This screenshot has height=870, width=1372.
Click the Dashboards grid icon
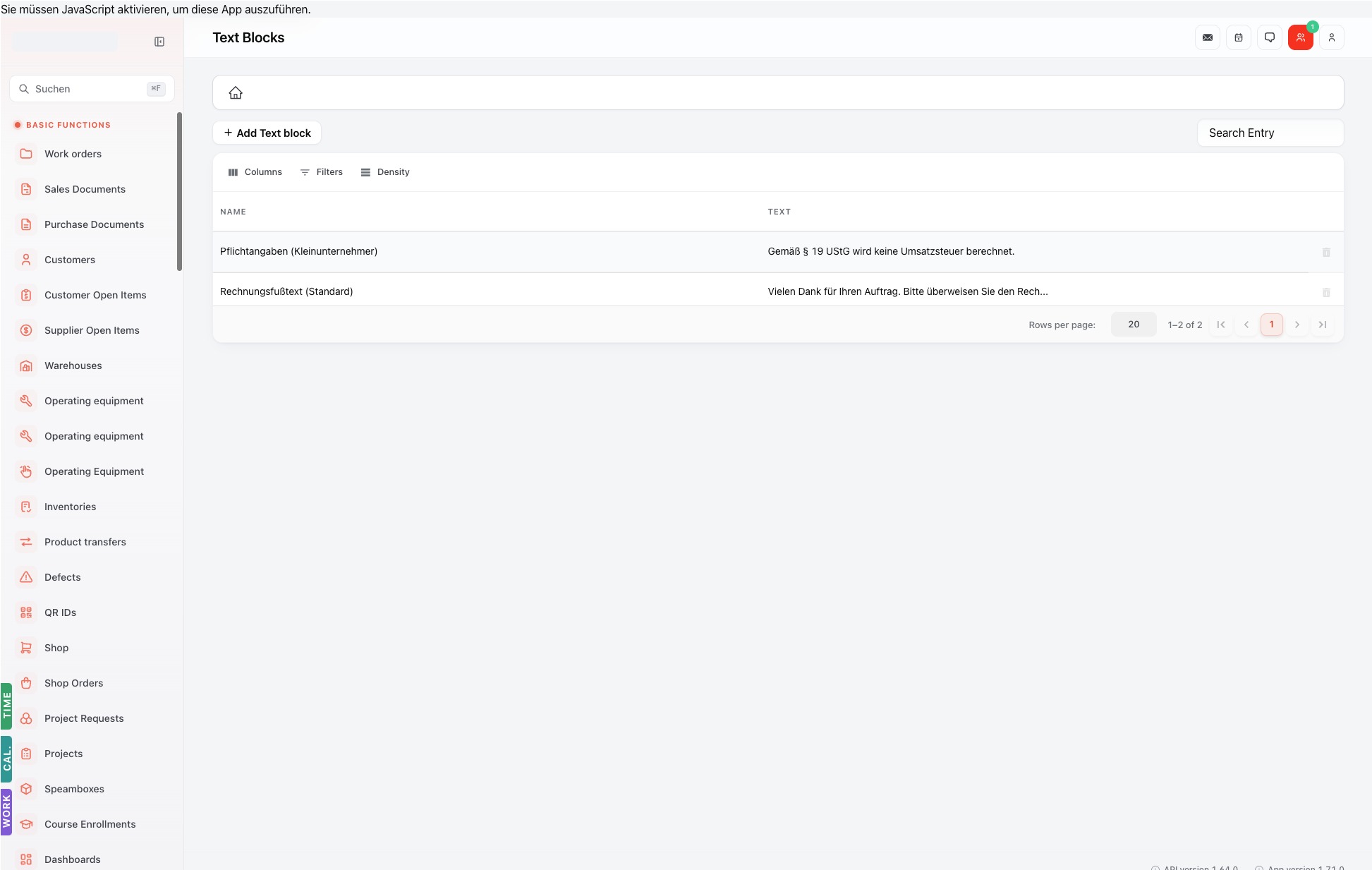(x=26, y=859)
